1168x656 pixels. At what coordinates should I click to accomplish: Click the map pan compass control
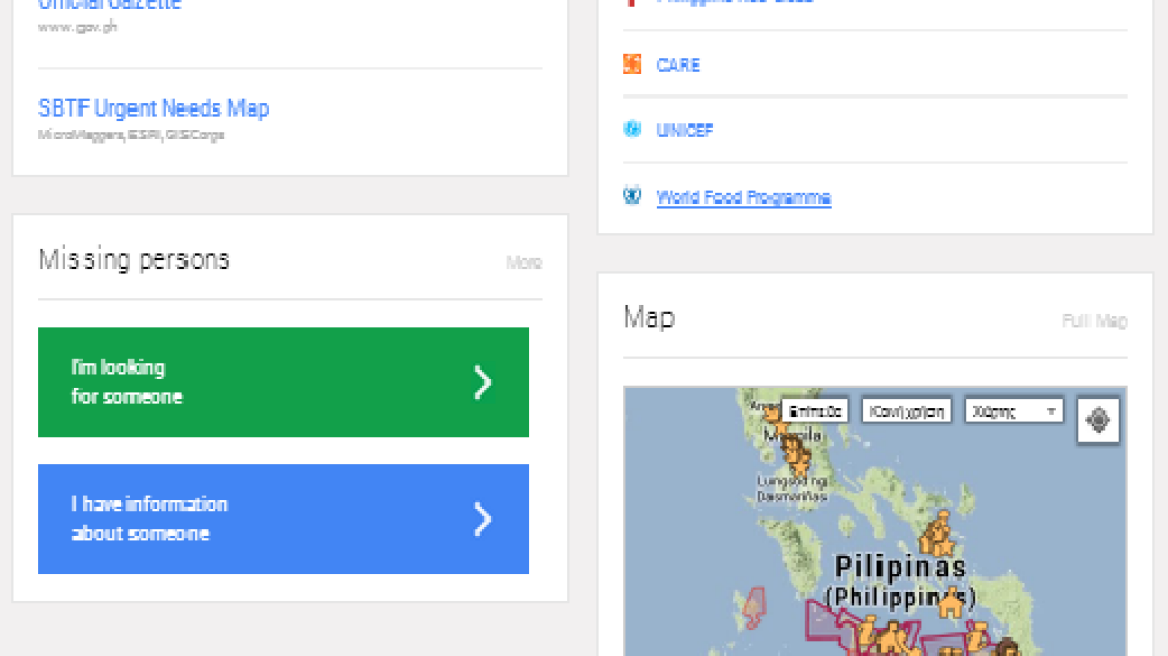point(1098,421)
